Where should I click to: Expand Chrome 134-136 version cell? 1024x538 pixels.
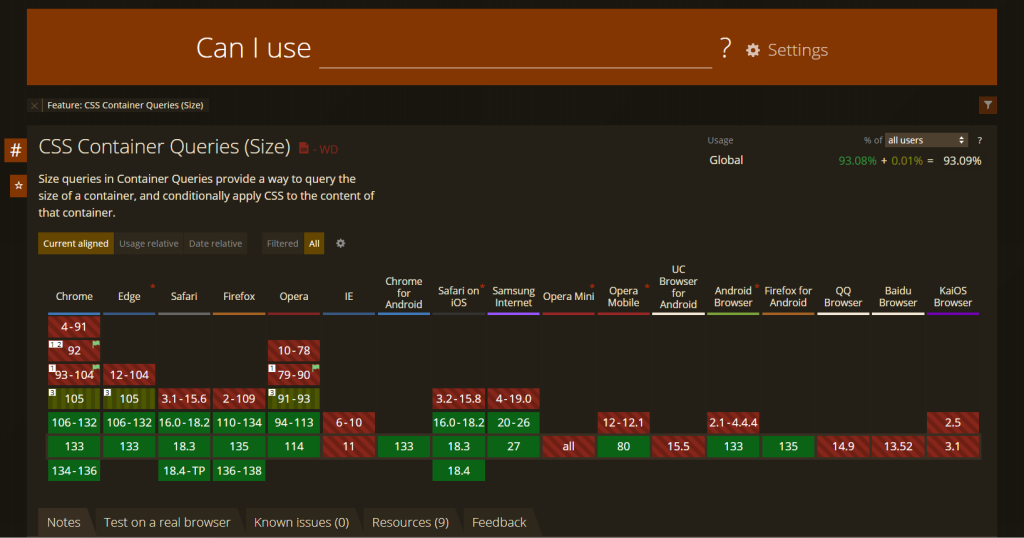click(74, 471)
